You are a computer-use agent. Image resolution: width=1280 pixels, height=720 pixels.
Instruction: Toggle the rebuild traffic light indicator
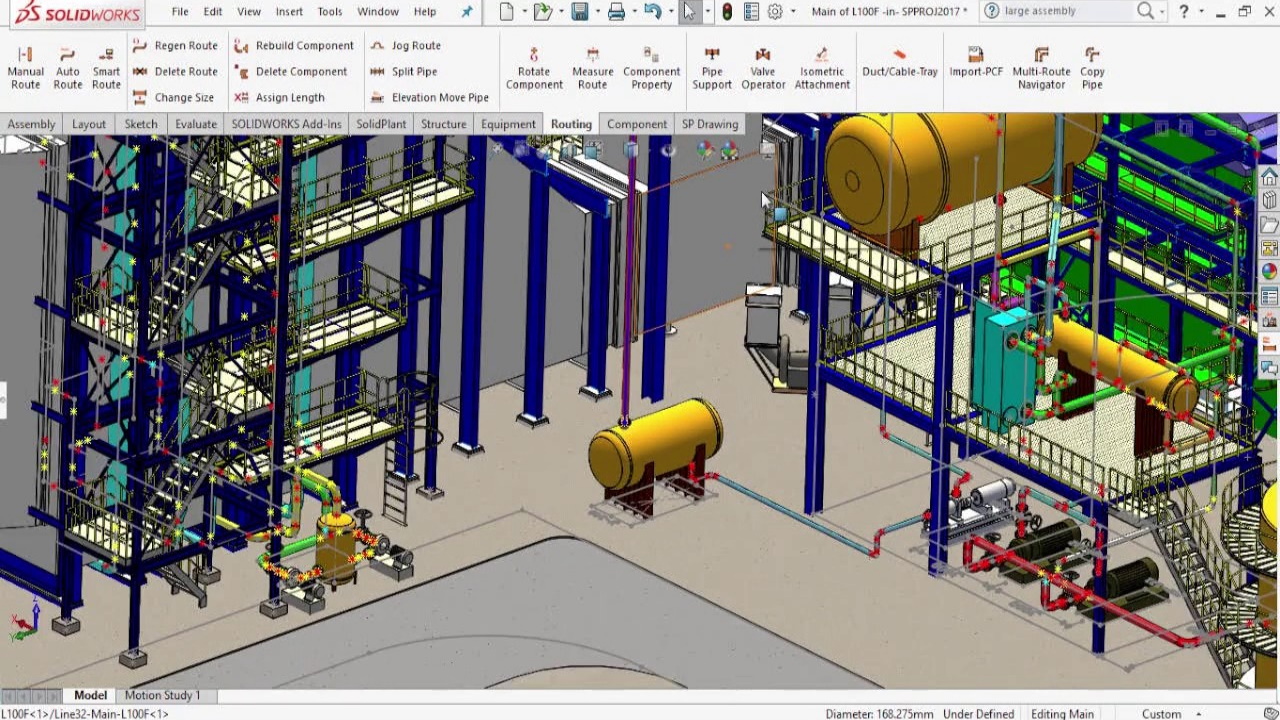tap(727, 12)
